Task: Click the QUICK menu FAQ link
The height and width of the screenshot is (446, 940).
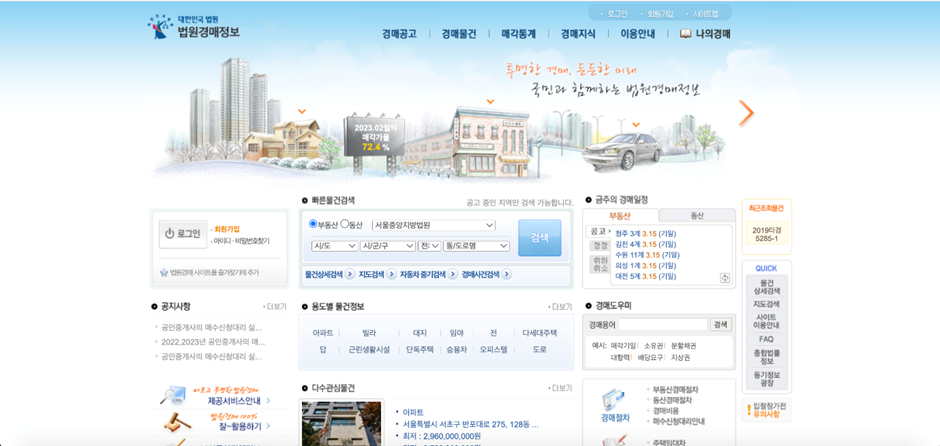Action: [x=766, y=339]
